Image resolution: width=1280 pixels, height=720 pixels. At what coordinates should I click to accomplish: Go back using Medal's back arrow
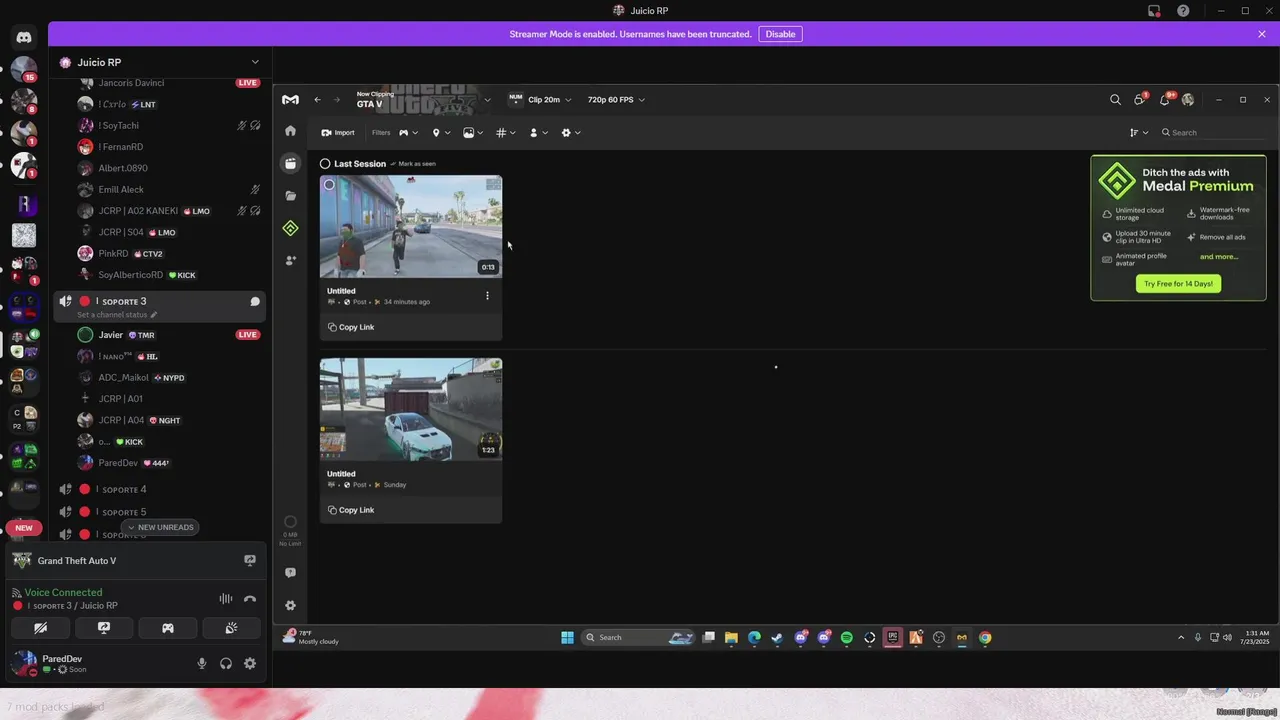coord(317,100)
